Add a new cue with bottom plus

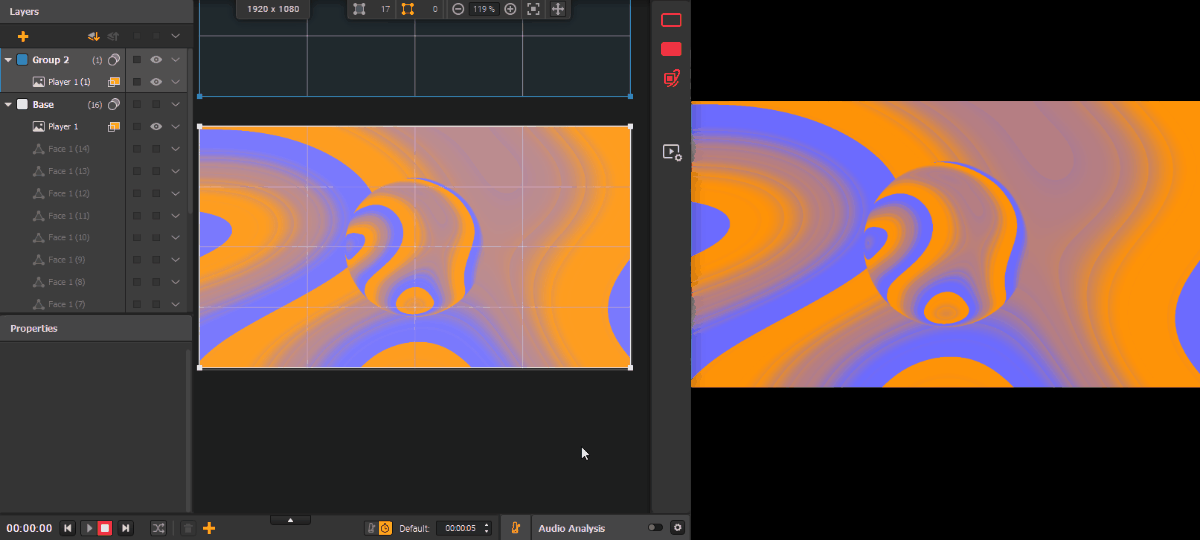coord(209,528)
